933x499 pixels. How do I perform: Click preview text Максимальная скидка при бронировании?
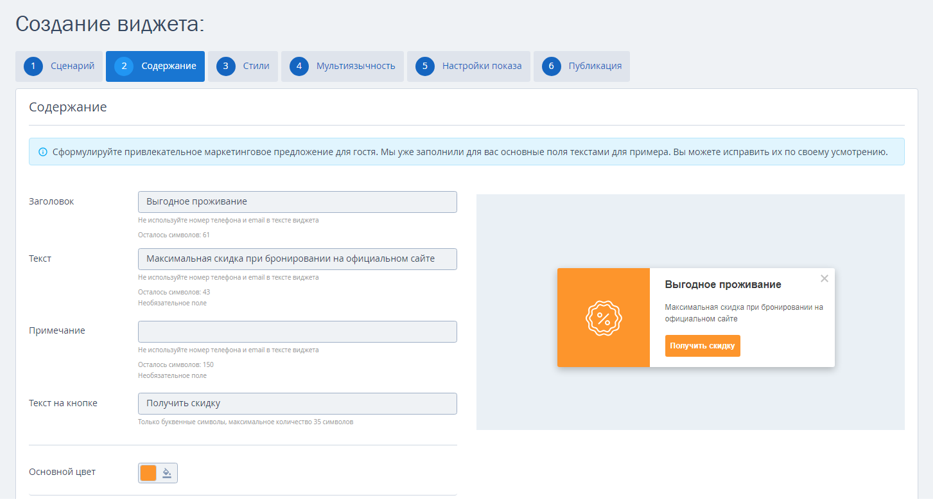click(744, 313)
